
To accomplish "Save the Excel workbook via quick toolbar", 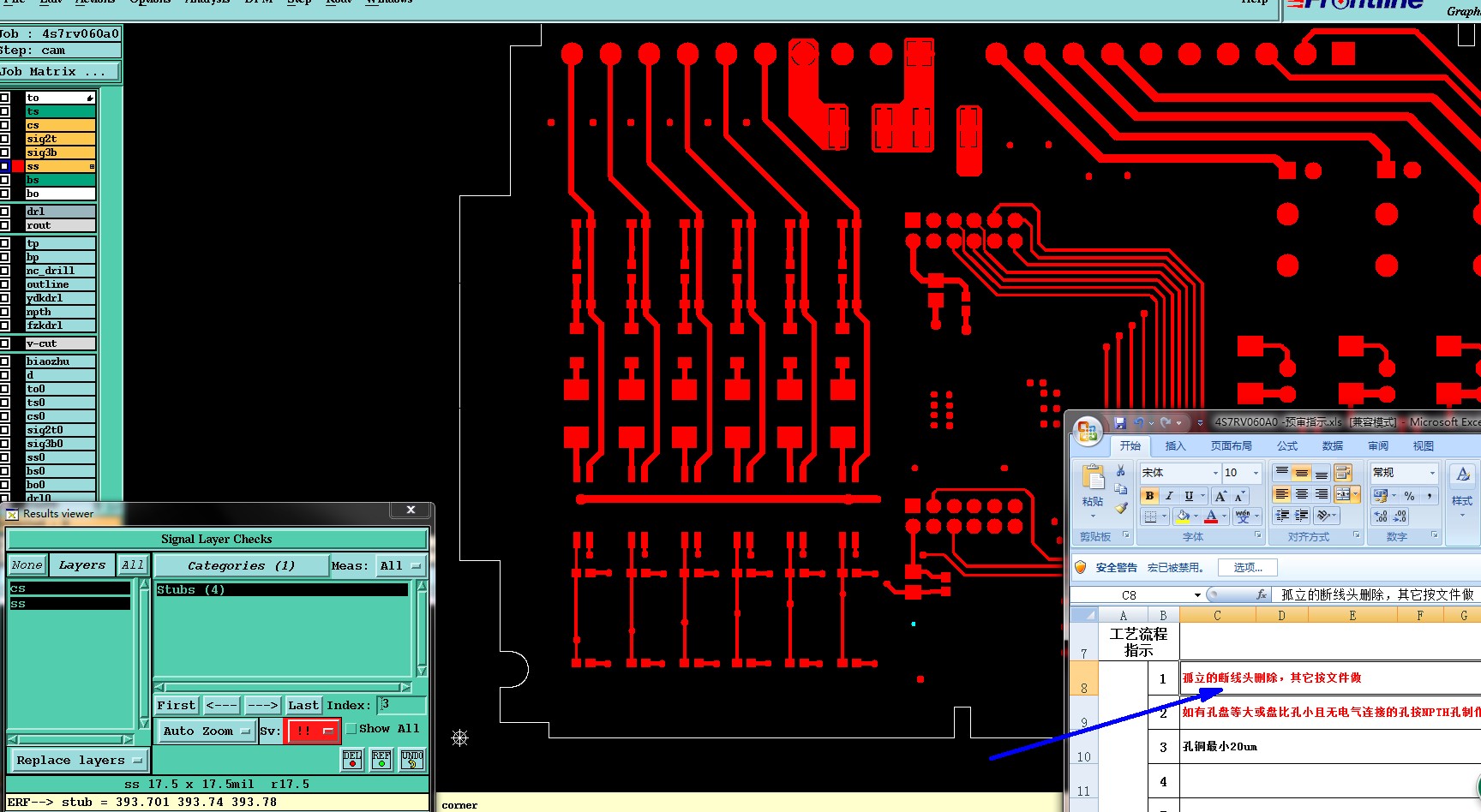I will 1120,422.
